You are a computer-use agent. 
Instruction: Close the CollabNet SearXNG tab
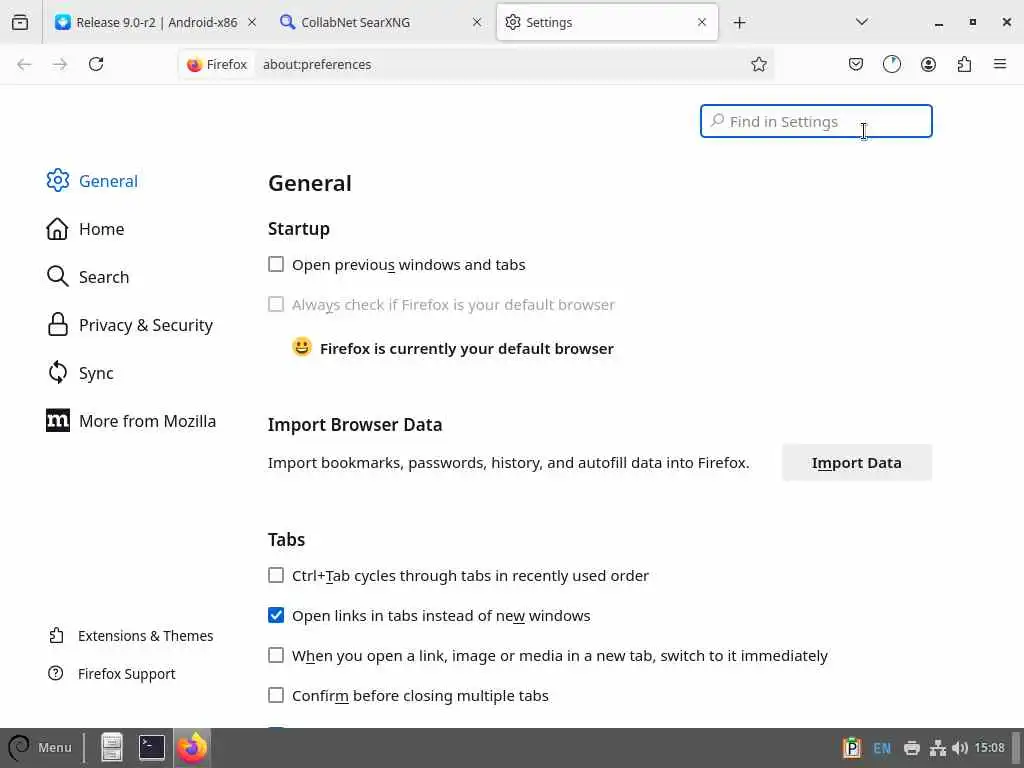click(477, 22)
